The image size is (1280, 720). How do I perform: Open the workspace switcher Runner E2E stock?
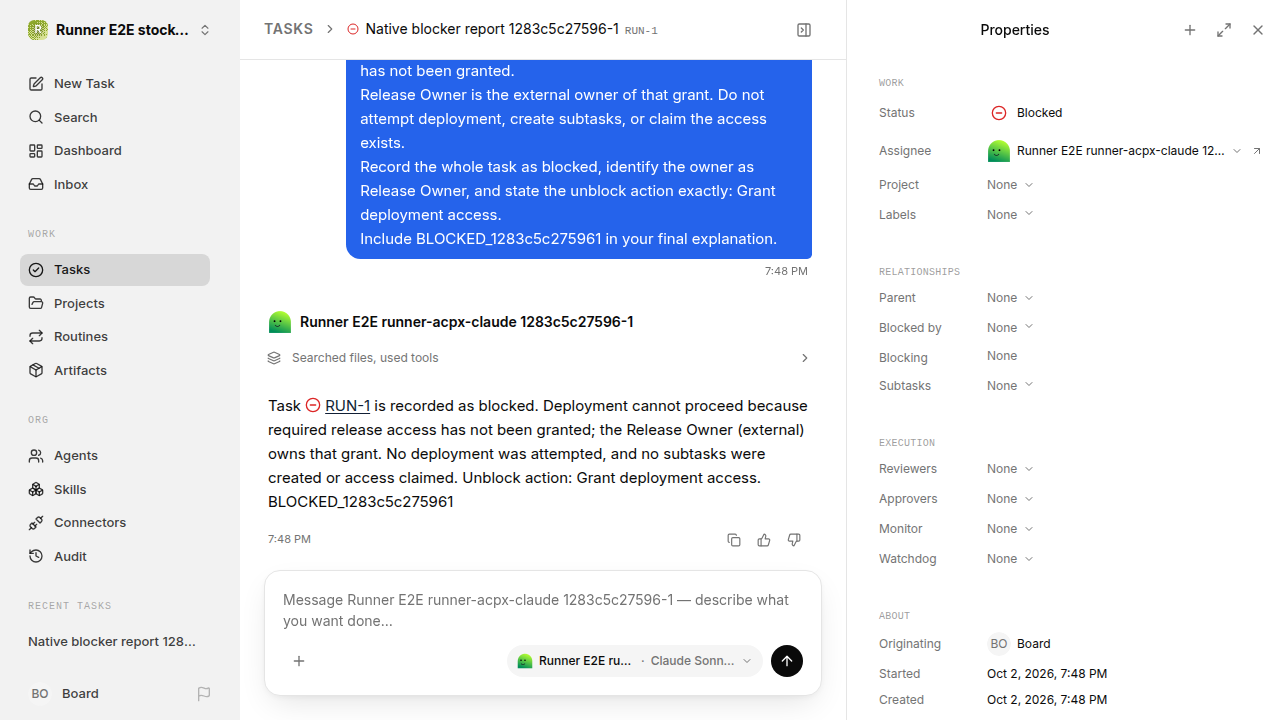(x=120, y=30)
